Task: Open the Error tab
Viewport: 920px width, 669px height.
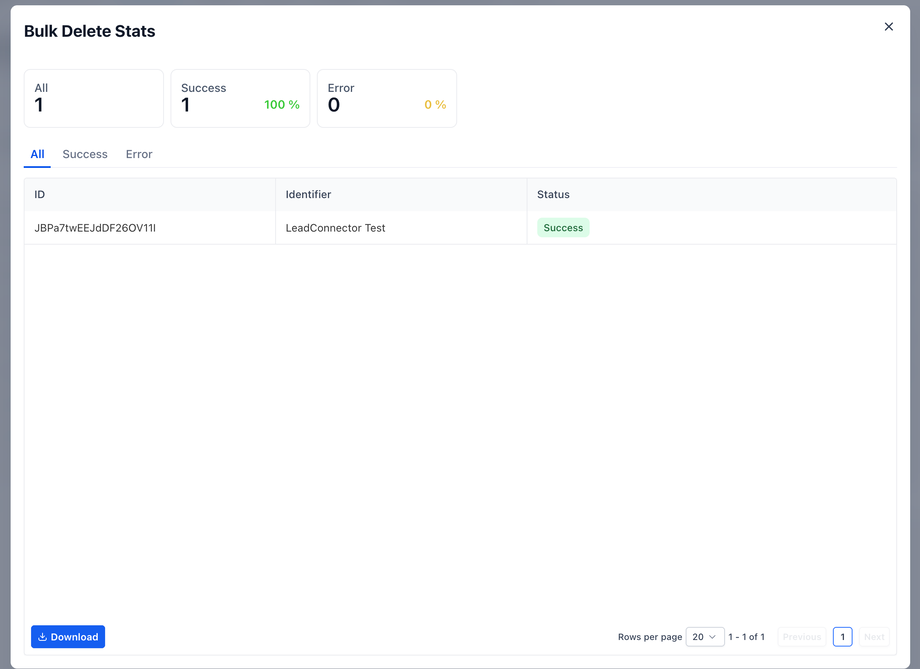Action: (x=139, y=154)
